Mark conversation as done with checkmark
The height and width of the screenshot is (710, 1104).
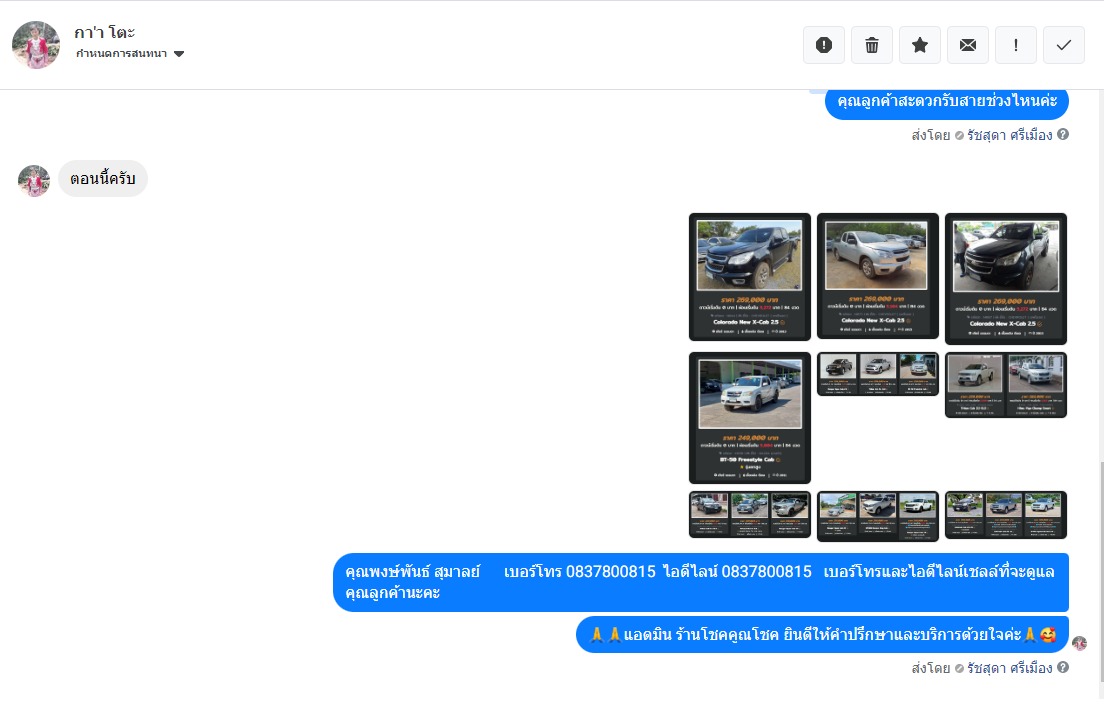click(1064, 45)
